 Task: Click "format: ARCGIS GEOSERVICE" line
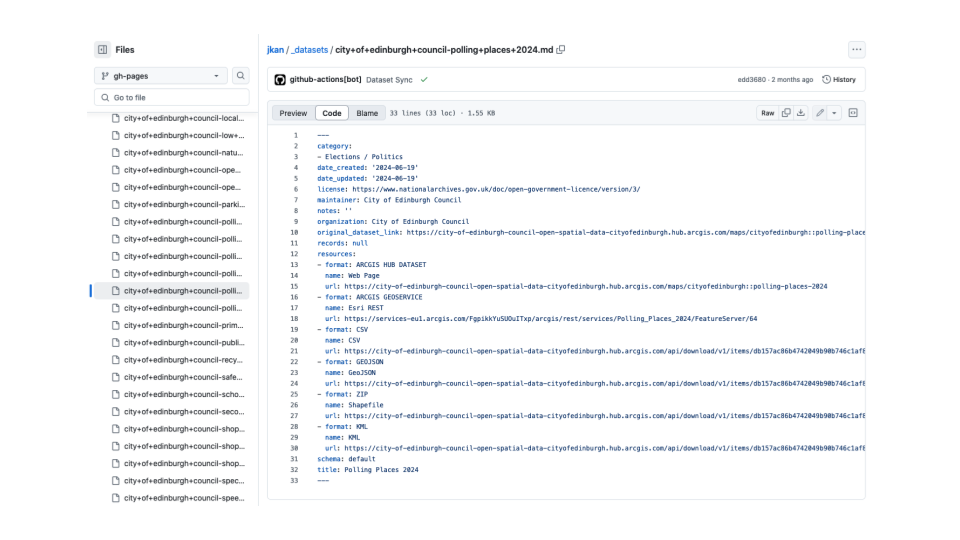coord(370,297)
